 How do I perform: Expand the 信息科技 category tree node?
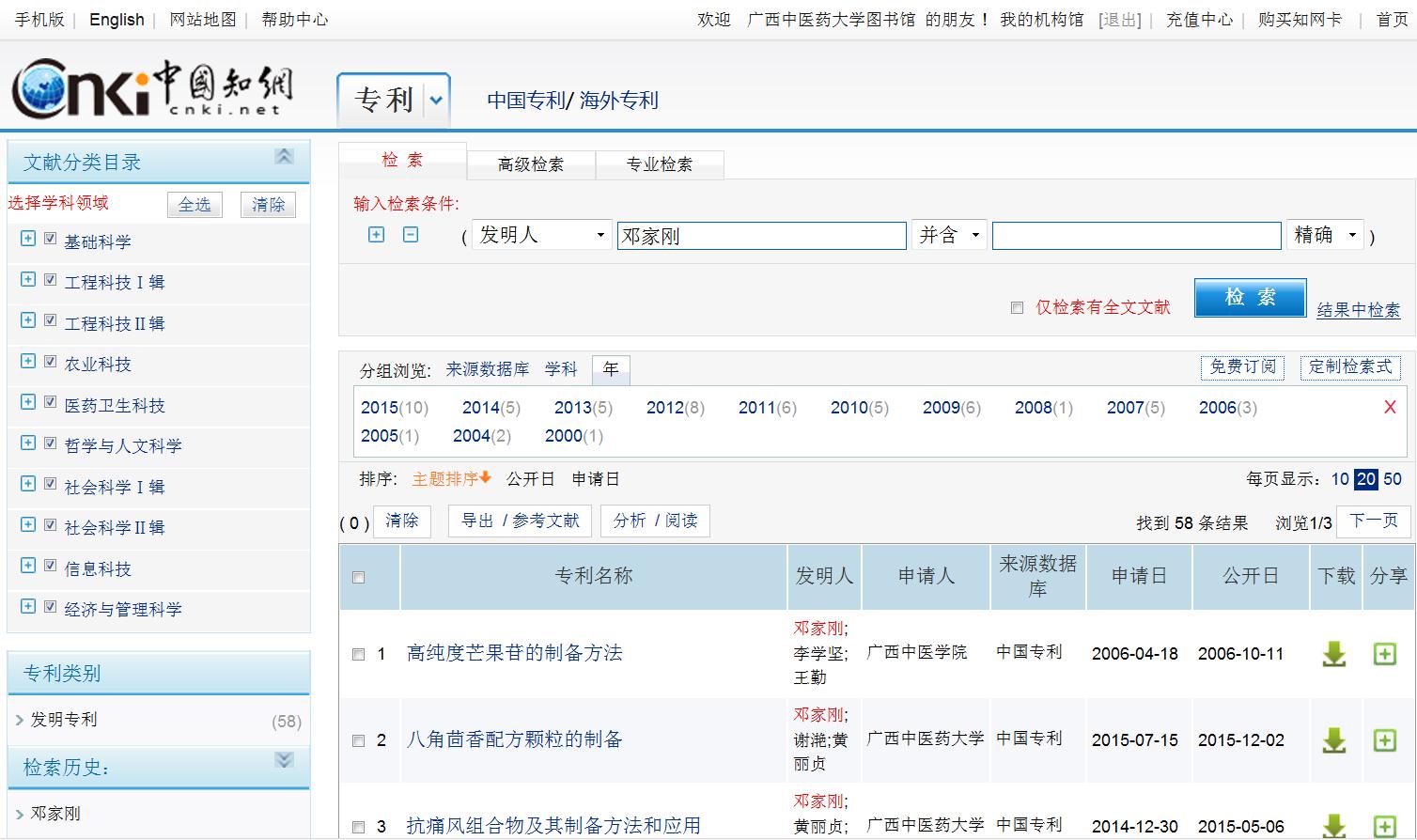point(28,566)
